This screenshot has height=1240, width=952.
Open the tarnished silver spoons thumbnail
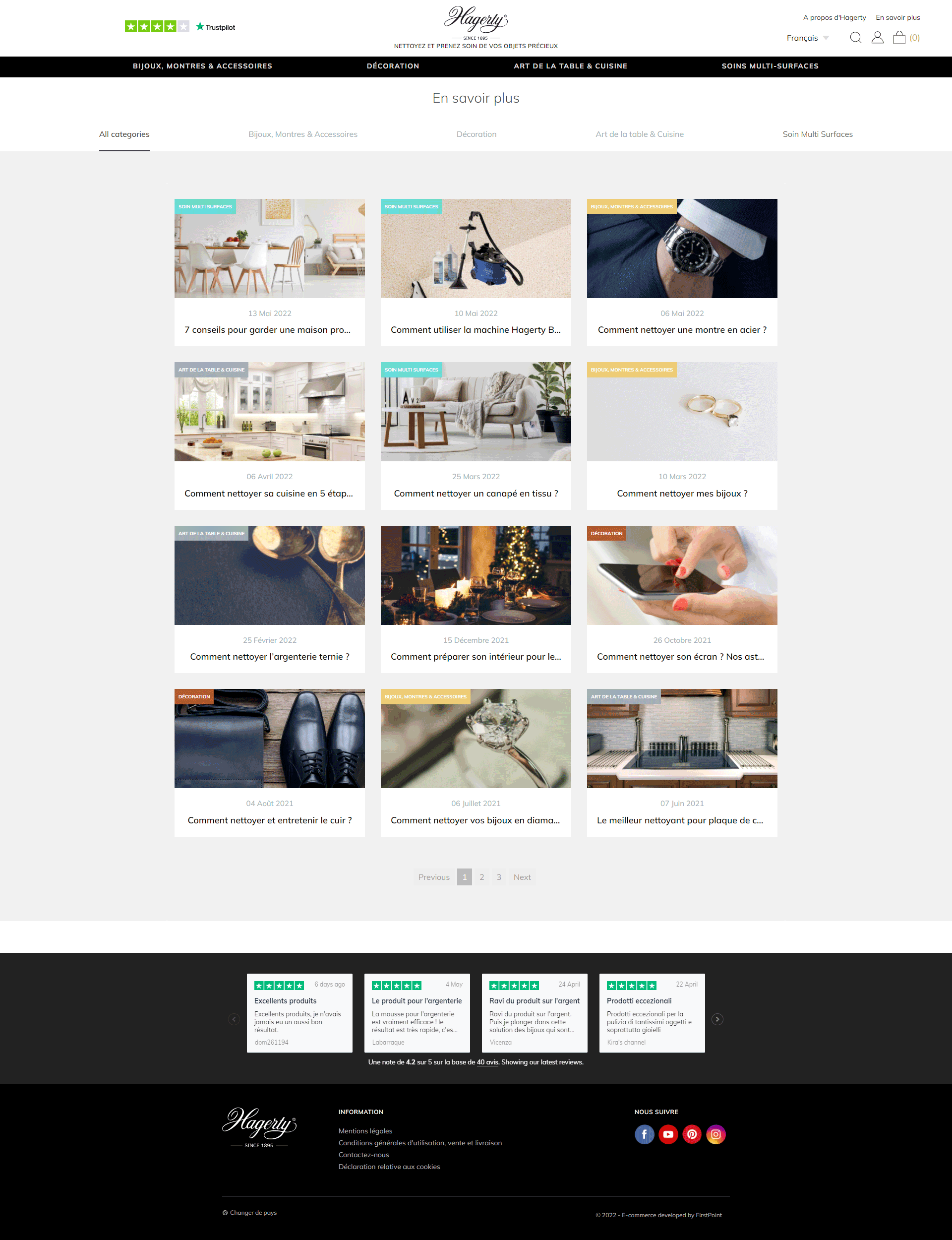(x=269, y=575)
